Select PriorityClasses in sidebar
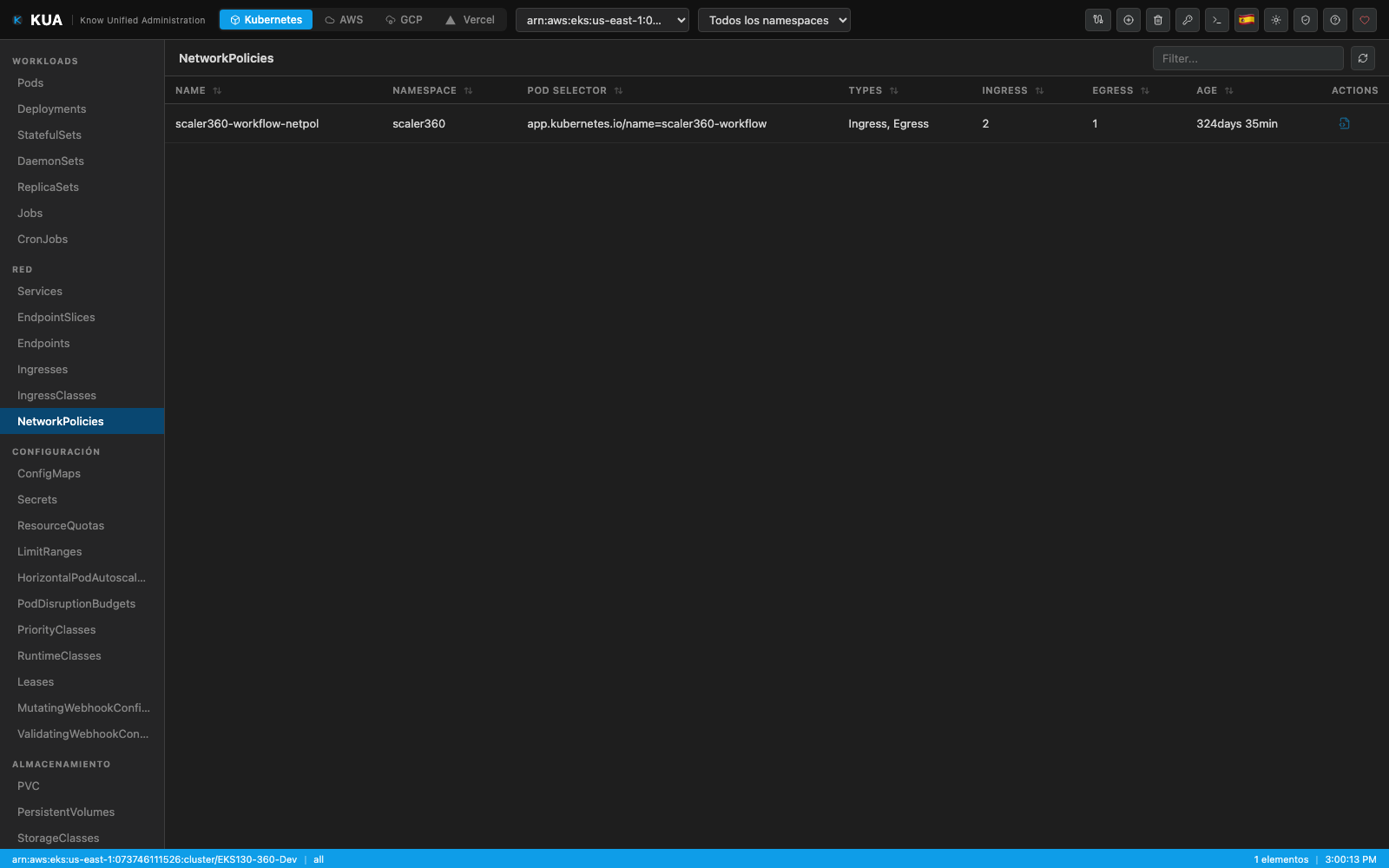Screen dimensions: 1389x868 82,630
